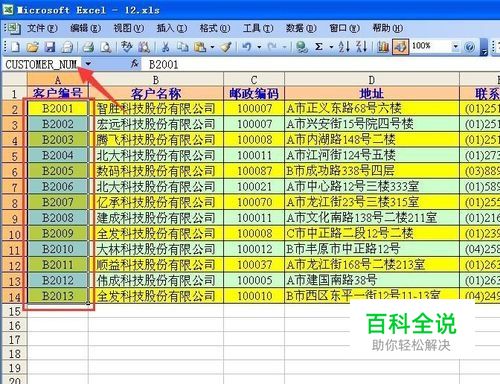Save the workbook using the floppy disk icon

click(x=50, y=47)
